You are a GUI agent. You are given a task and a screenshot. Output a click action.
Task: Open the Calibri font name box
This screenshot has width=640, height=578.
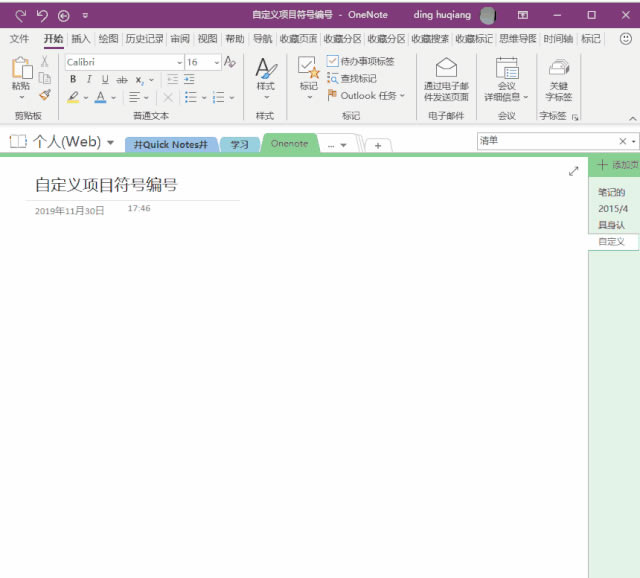tap(124, 62)
